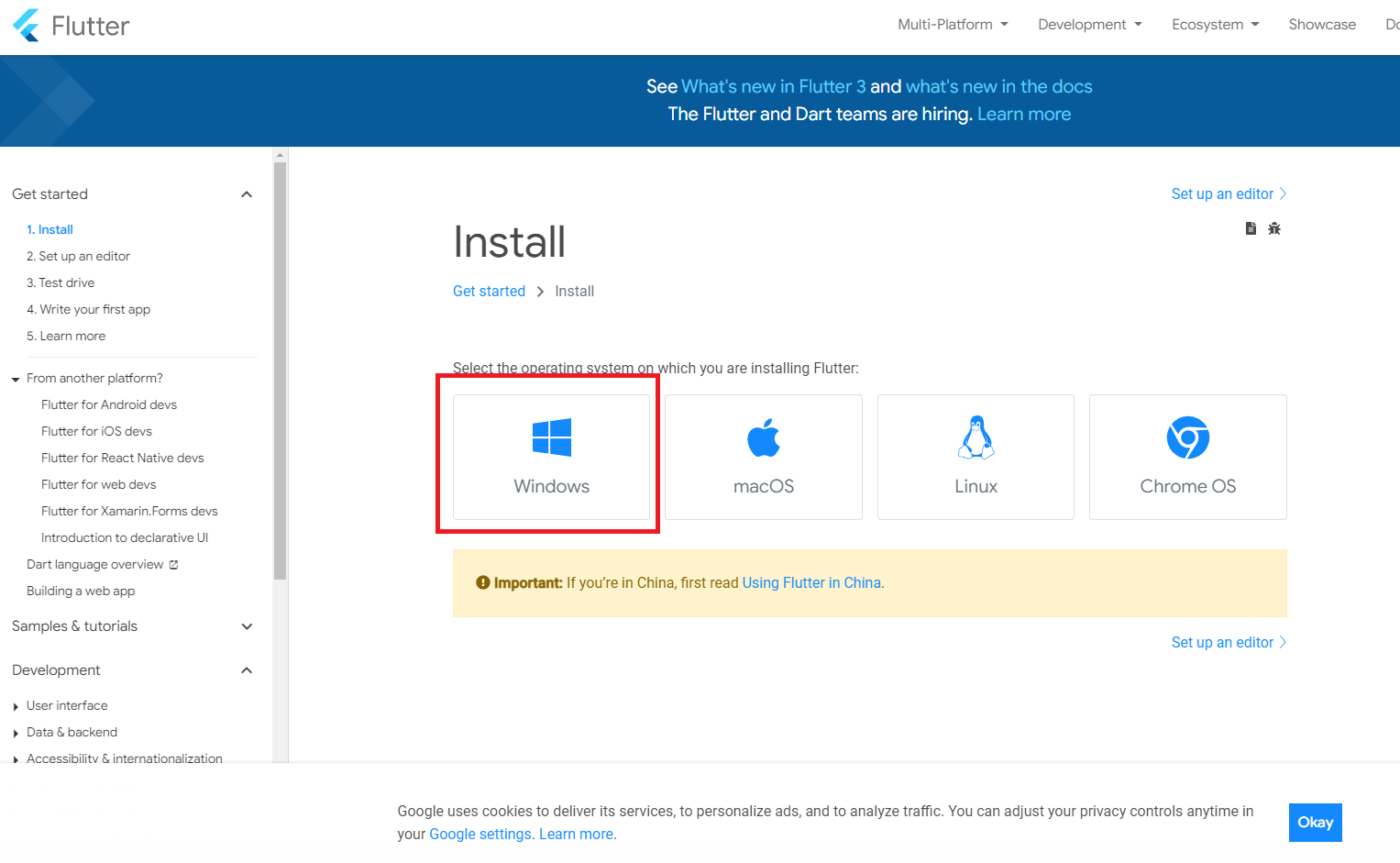This screenshot has width=1400, height=863.
Task: Open the Multi-Platform dropdown menu
Action: [x=953, y=25]
